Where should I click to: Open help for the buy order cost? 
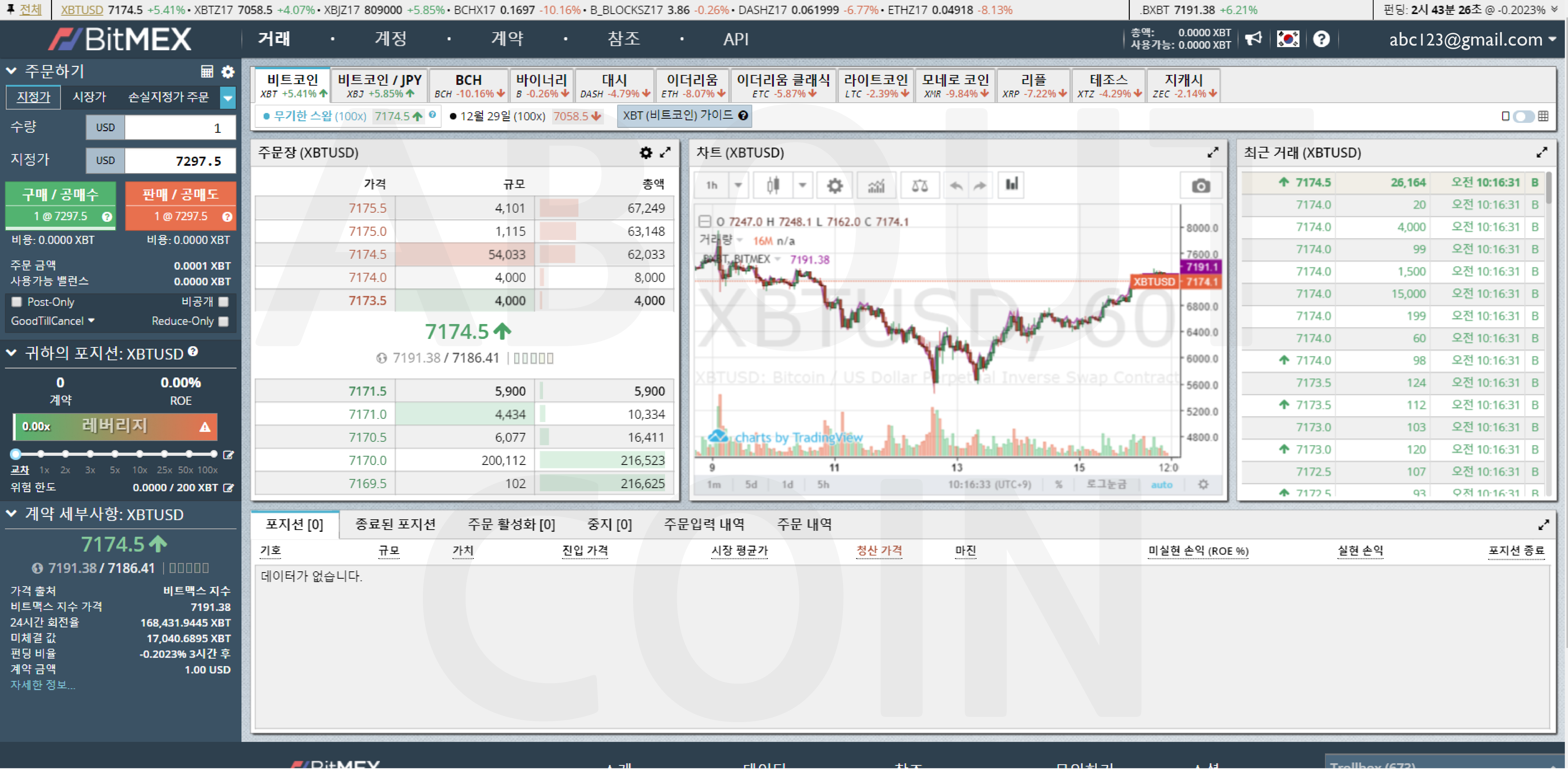pos(107,217)
